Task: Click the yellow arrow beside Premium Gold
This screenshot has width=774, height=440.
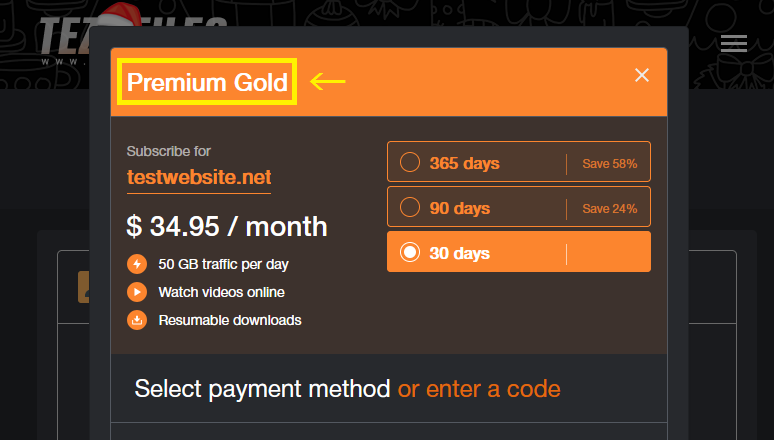Action: [328, 82]
